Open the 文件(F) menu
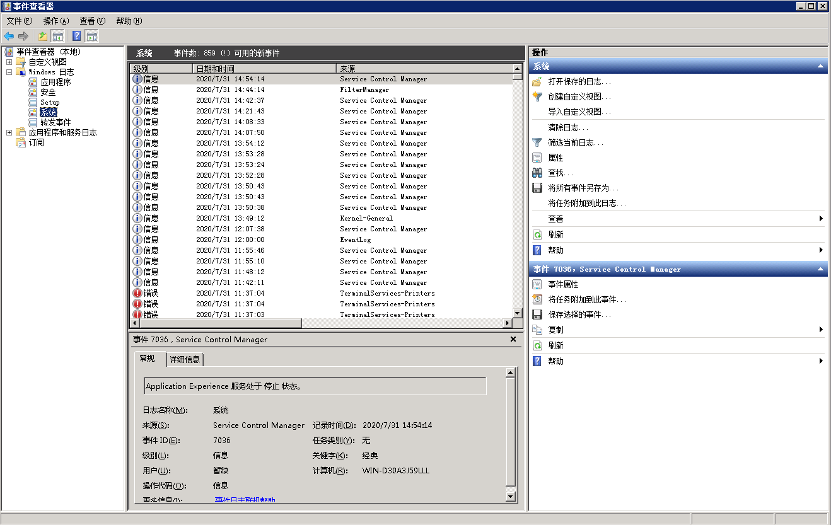The image size is (832, 526). coord(19,21)
